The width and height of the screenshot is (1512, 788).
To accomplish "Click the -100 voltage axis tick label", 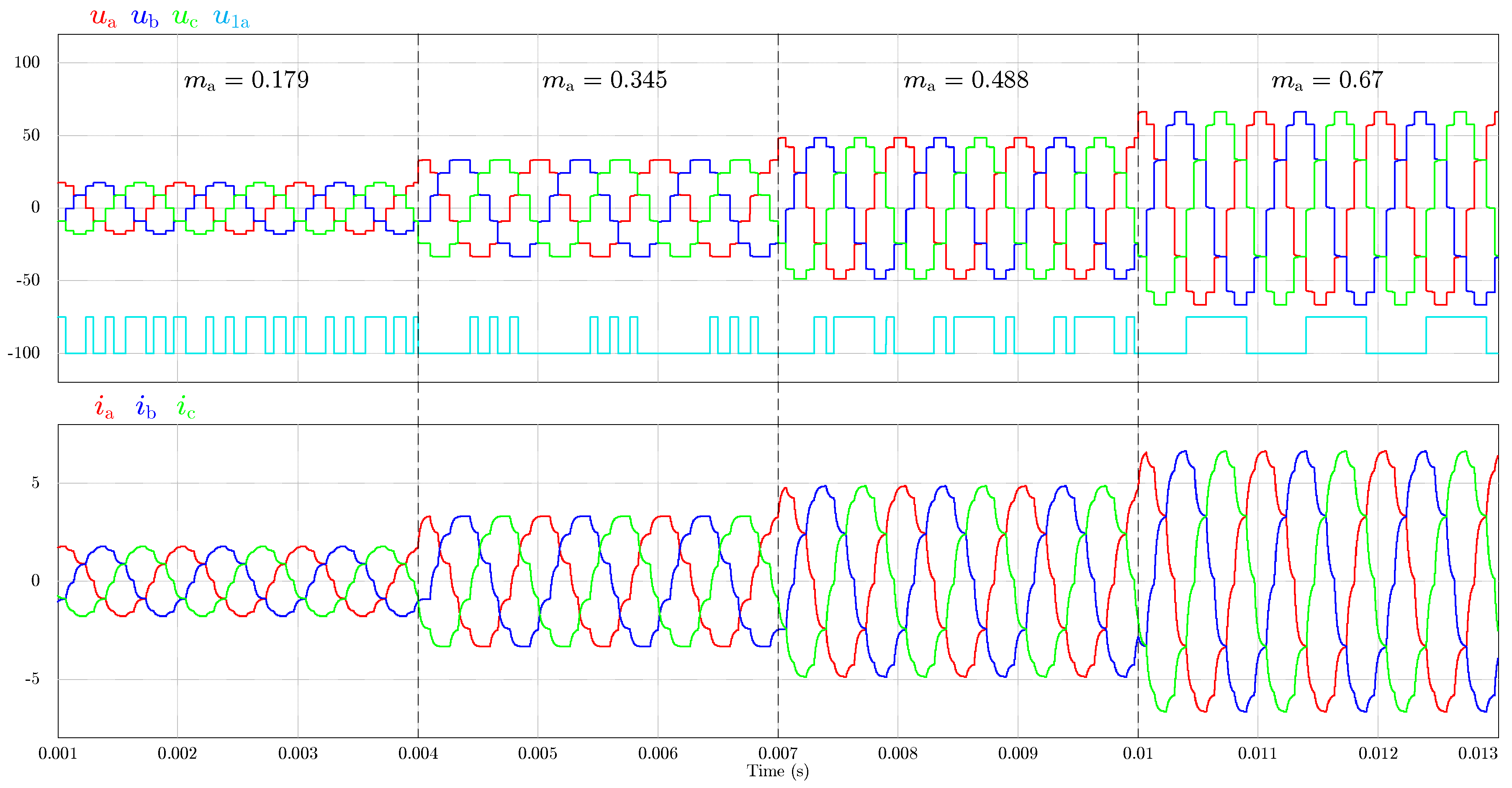I will coord(23,353).
